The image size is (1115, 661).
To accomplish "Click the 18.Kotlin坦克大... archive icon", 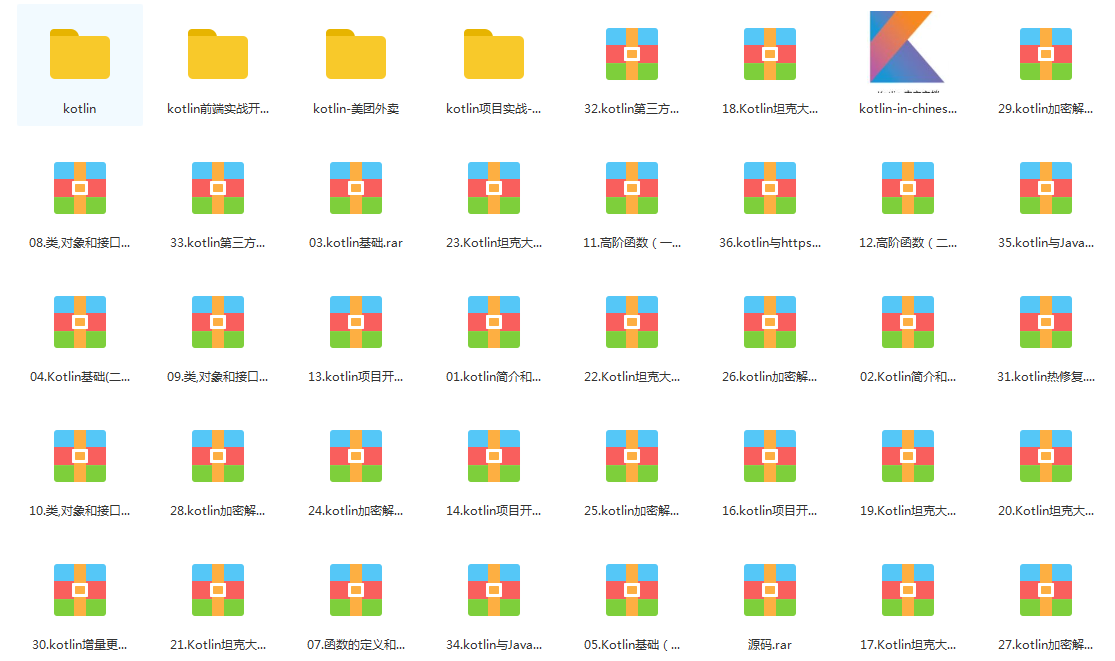I will [x=769, y=54].
